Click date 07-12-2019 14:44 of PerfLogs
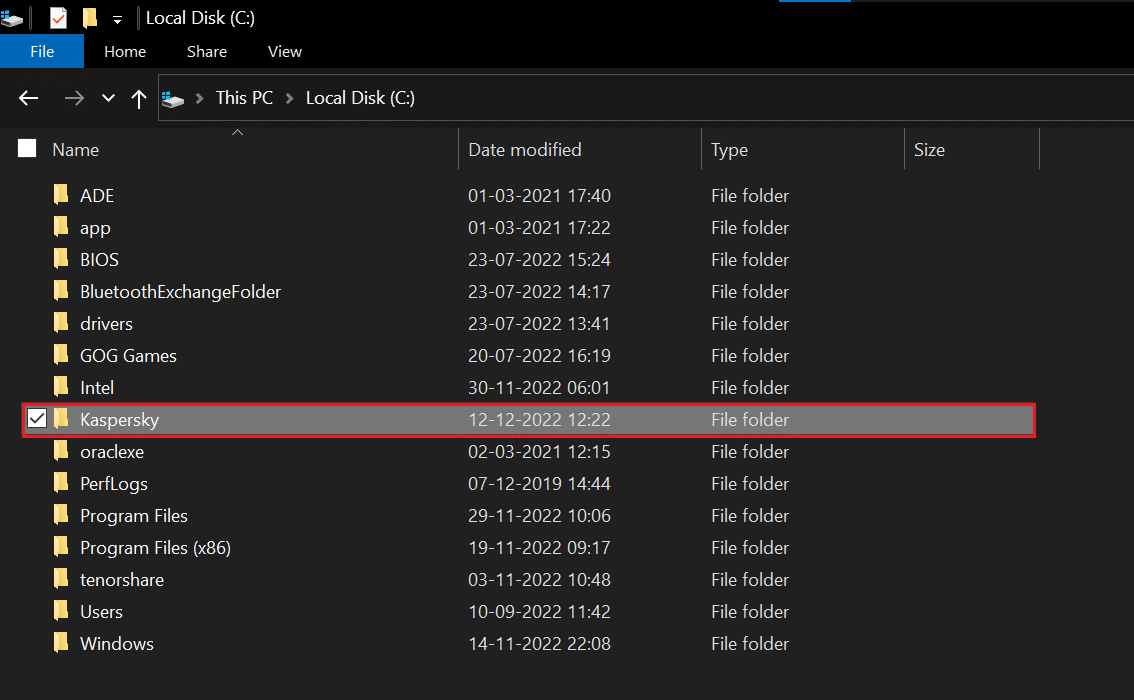1134x700 pixels. (540, 484)
